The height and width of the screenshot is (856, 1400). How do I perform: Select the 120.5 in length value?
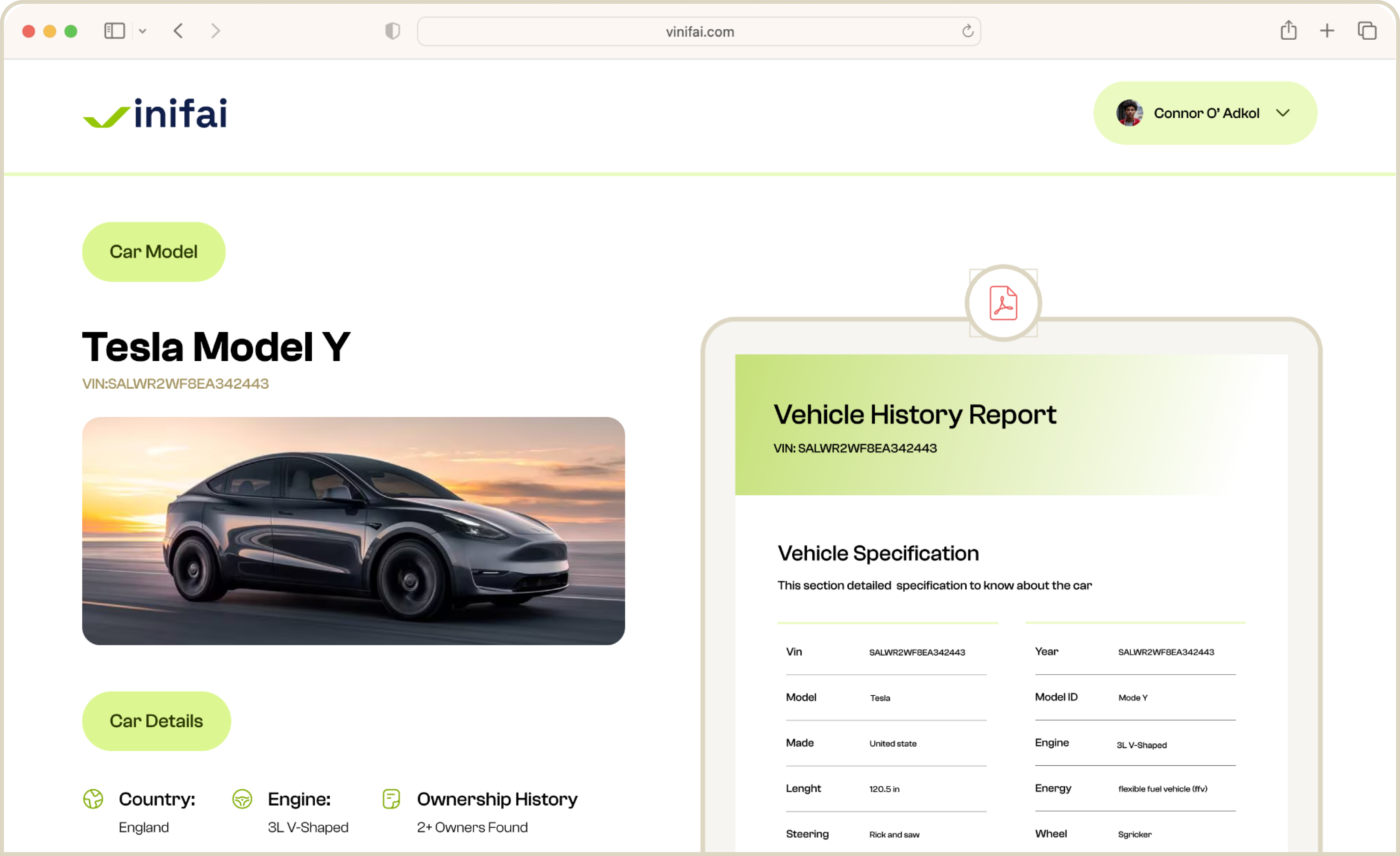[x=884, y=790]
